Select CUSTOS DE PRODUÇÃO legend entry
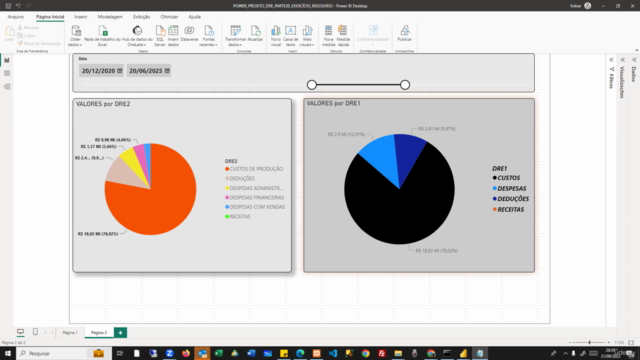The image size is (640, 360). click(254, 169)
